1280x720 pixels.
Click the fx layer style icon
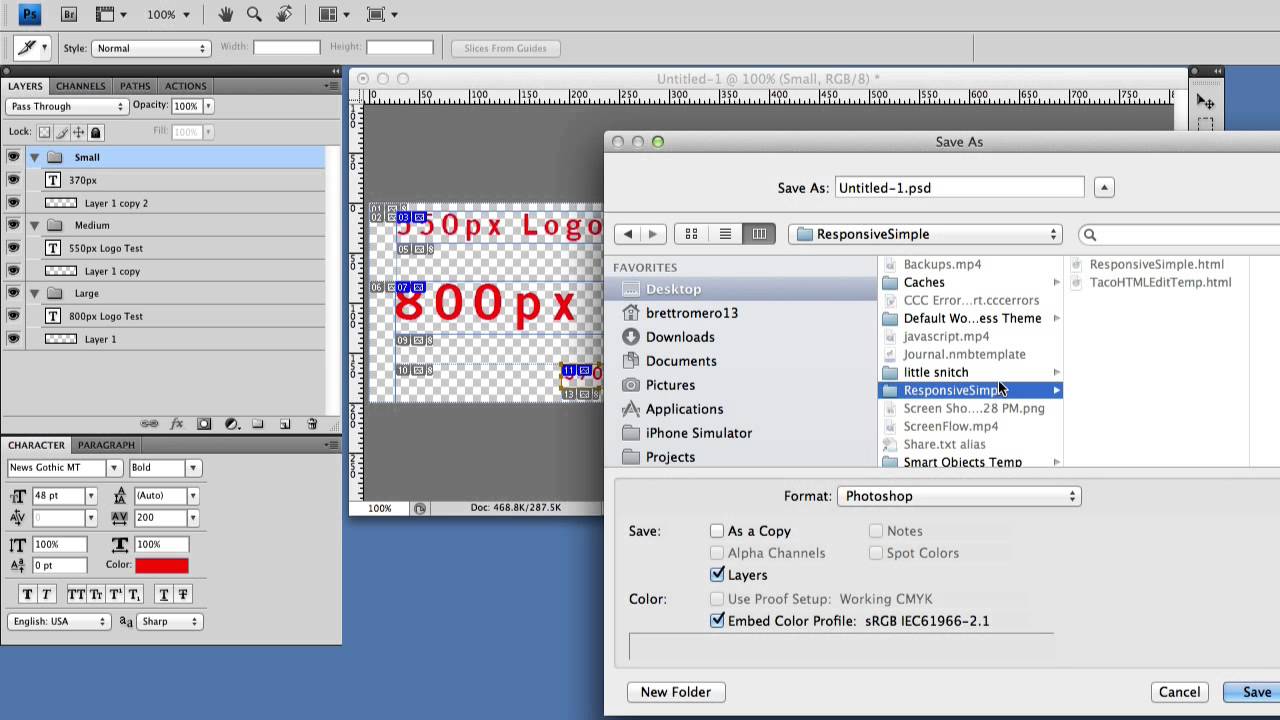coord(177,424)
